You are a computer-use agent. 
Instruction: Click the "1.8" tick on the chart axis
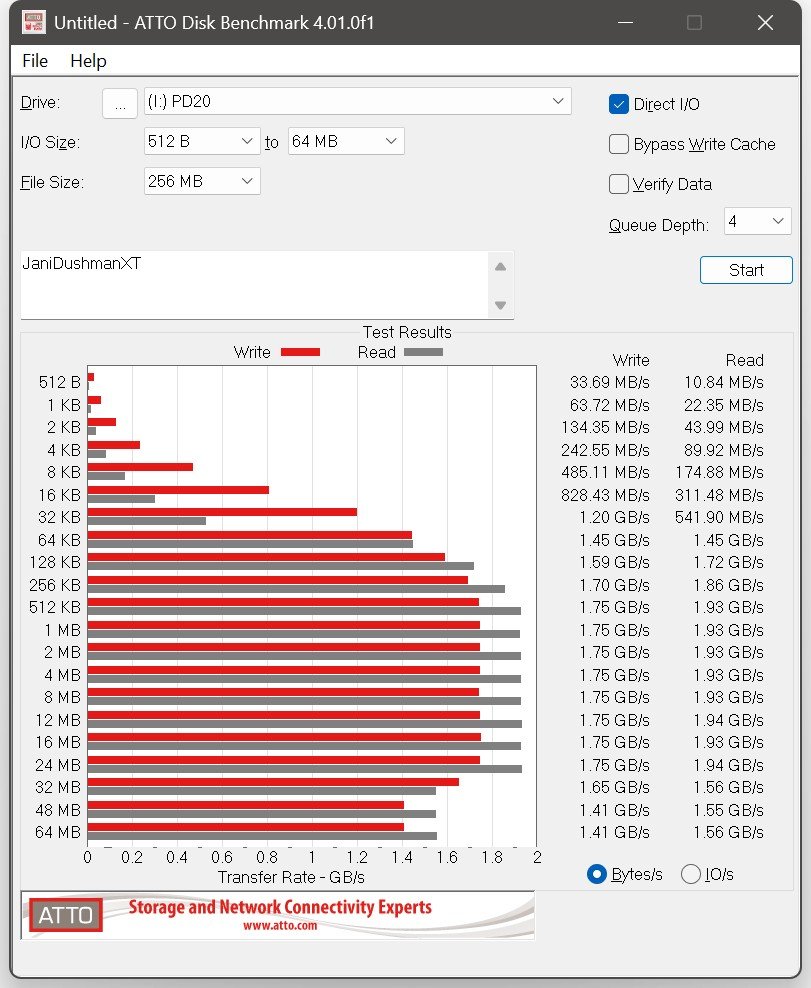point(492,857)
